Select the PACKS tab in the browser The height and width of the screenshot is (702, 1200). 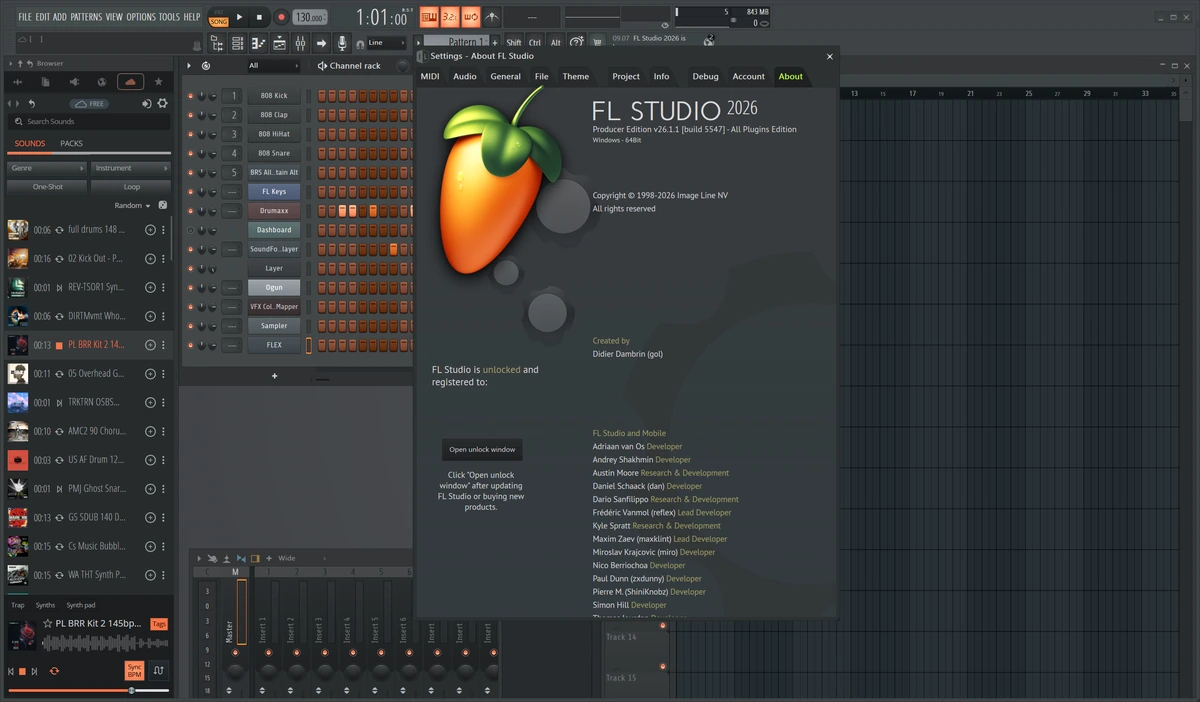click(x=72, y=143)
